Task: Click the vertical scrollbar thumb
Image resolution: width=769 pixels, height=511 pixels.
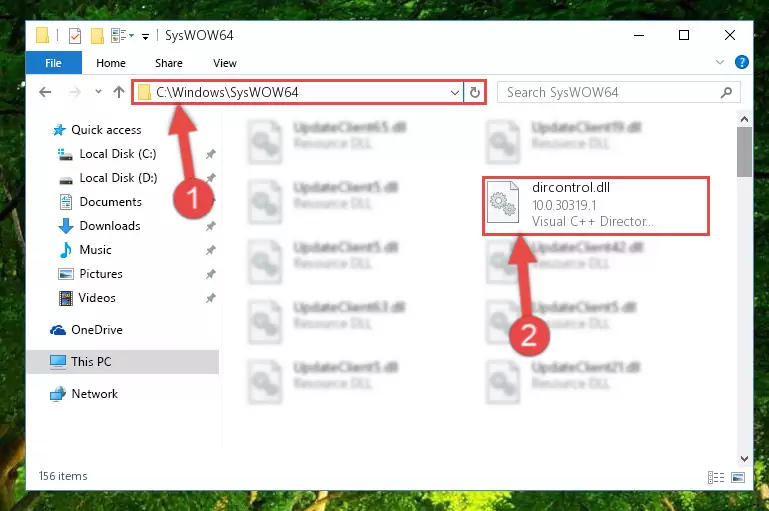Action: pos(744,152)
